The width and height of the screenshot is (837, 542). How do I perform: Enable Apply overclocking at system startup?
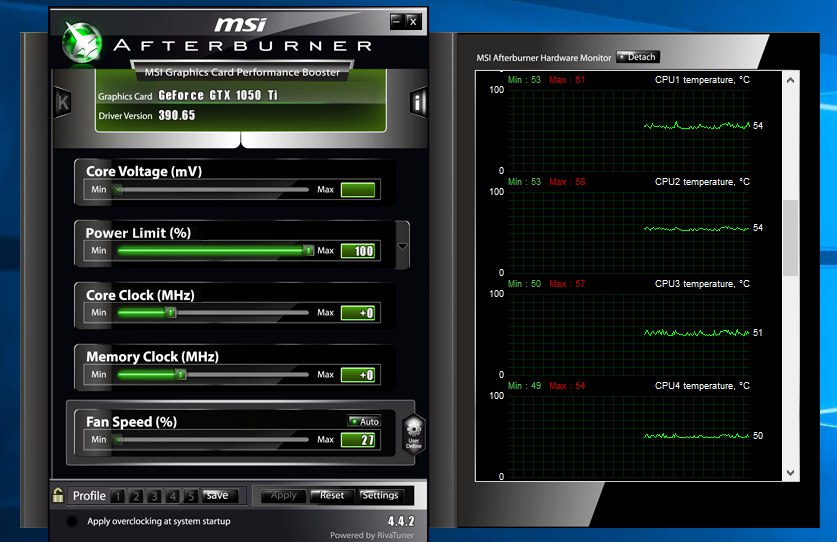(x=72, y=521)
